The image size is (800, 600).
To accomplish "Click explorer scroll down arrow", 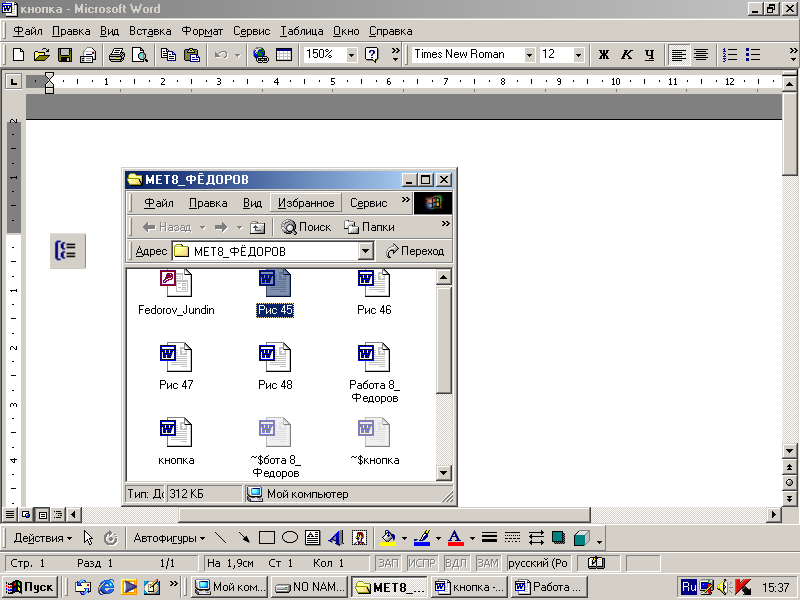I will (x=443, y=473).
